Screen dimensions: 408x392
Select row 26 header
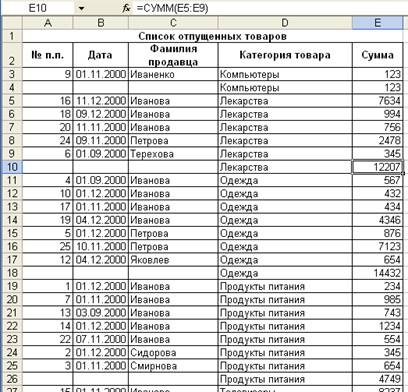click(12, 379)
